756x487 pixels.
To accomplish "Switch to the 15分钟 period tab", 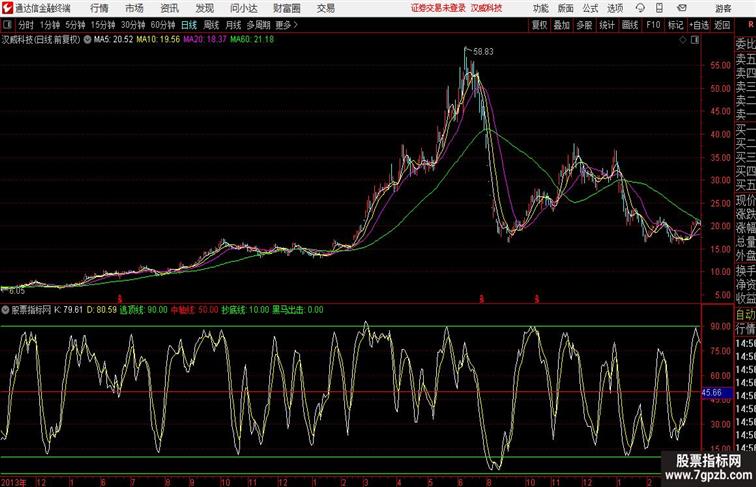I will (x=103, y=25).
